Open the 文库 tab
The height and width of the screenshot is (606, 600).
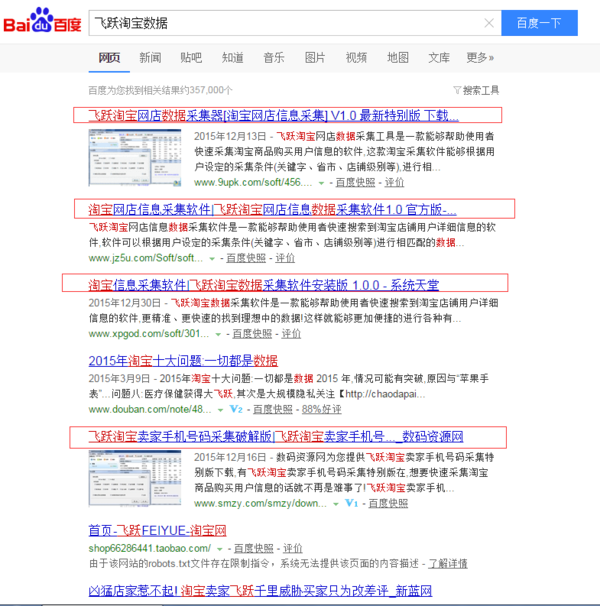439,58
